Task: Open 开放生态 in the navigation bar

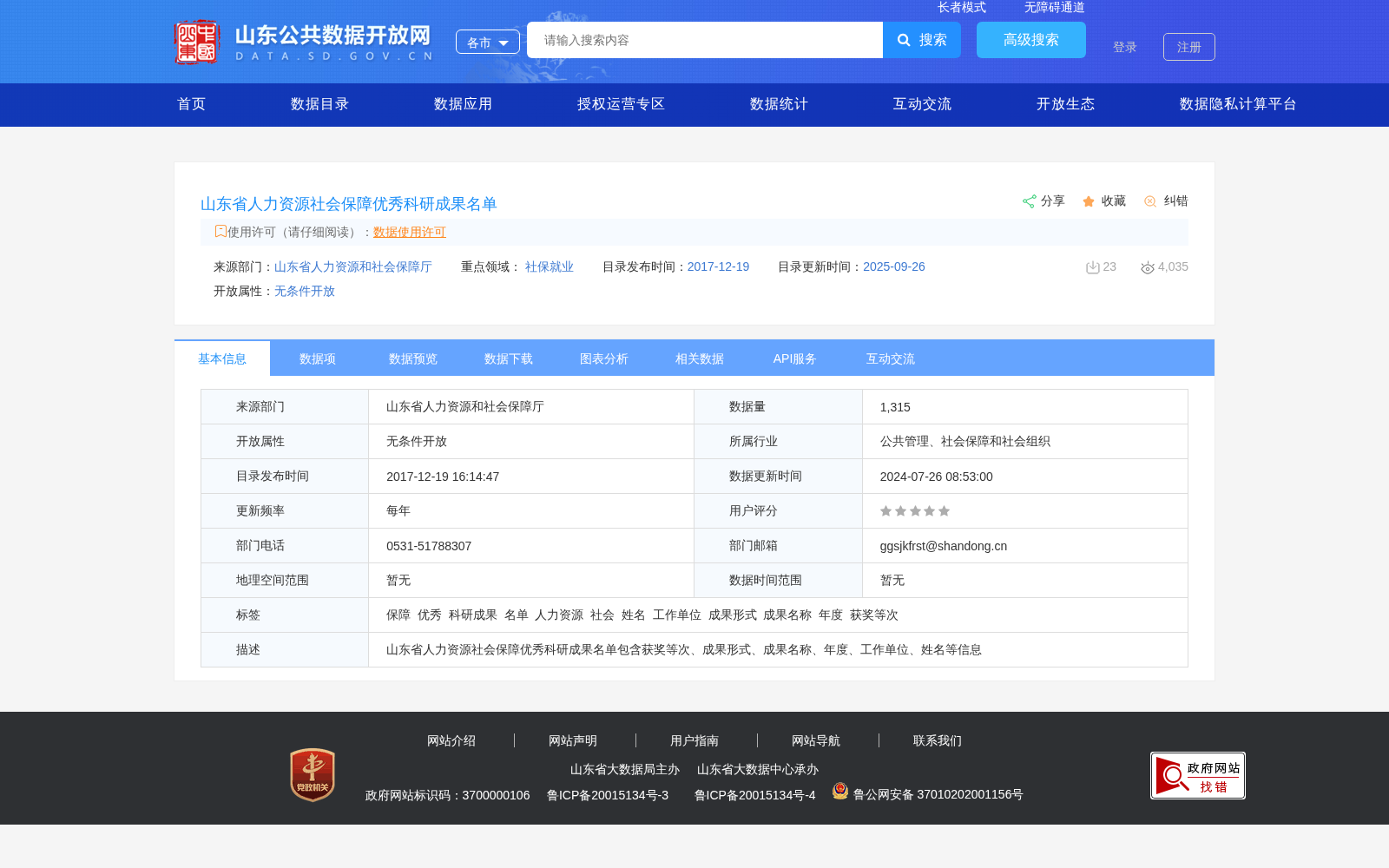Action: [1066, 104]
